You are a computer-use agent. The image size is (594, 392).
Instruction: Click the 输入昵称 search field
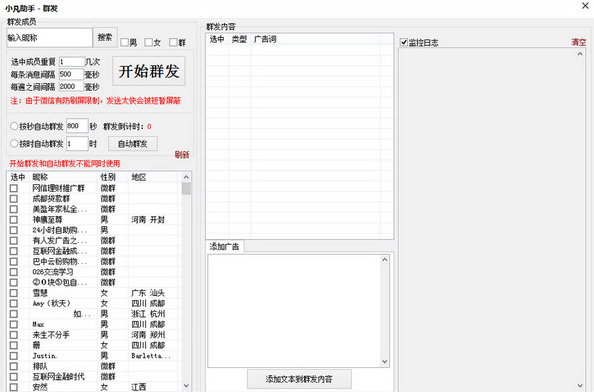click(49, 37)
